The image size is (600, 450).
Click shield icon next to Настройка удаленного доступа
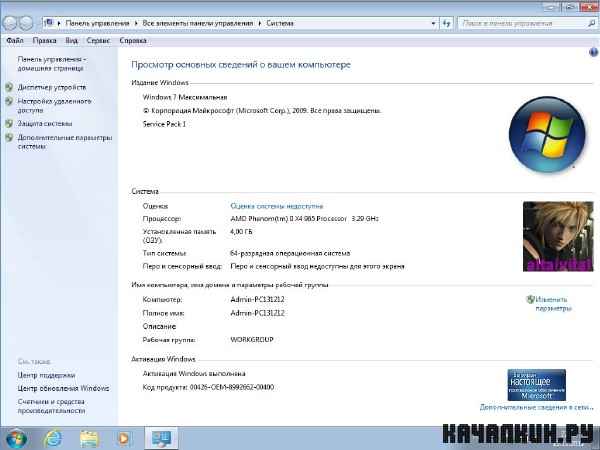(9, 101)
